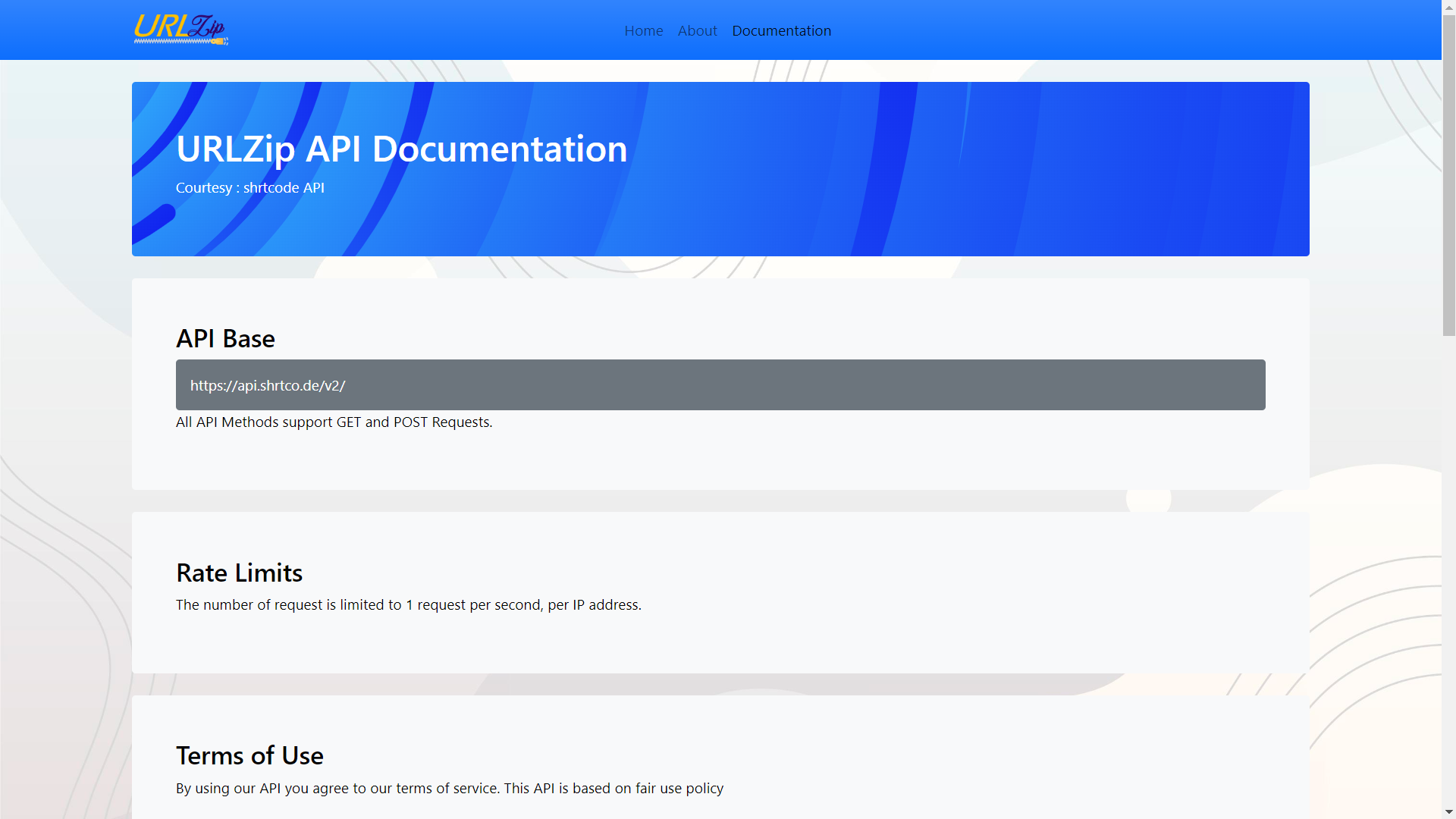The width and height of the screenshot is (1456, 819).
Task: Click the Terms of Use heading
Action: [x=249, y=756]
